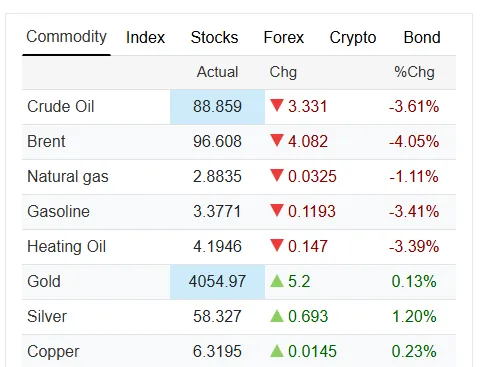The image size is (481, 367).
Task: Click Copper actual value 6.3195
Action: [x=217, y=352]
